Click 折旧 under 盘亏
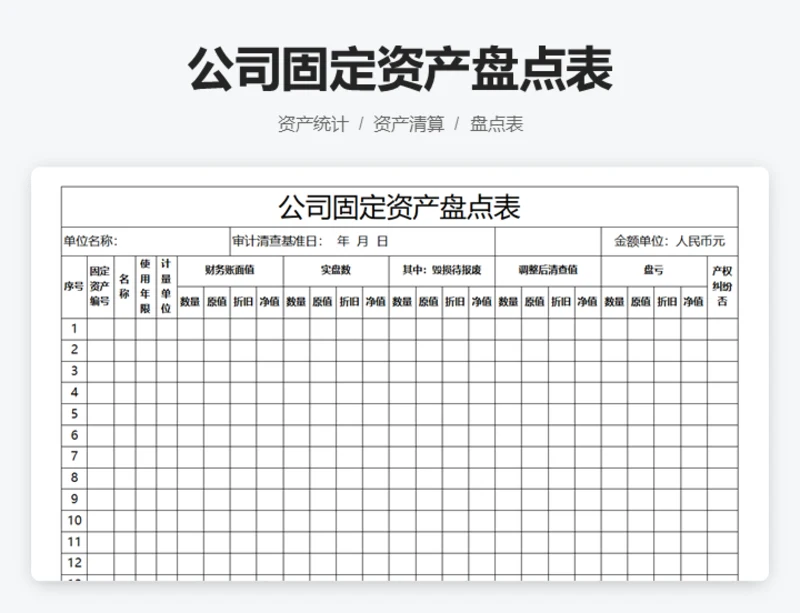The height and width of the screenshot is (613, 800). [667, 302]
